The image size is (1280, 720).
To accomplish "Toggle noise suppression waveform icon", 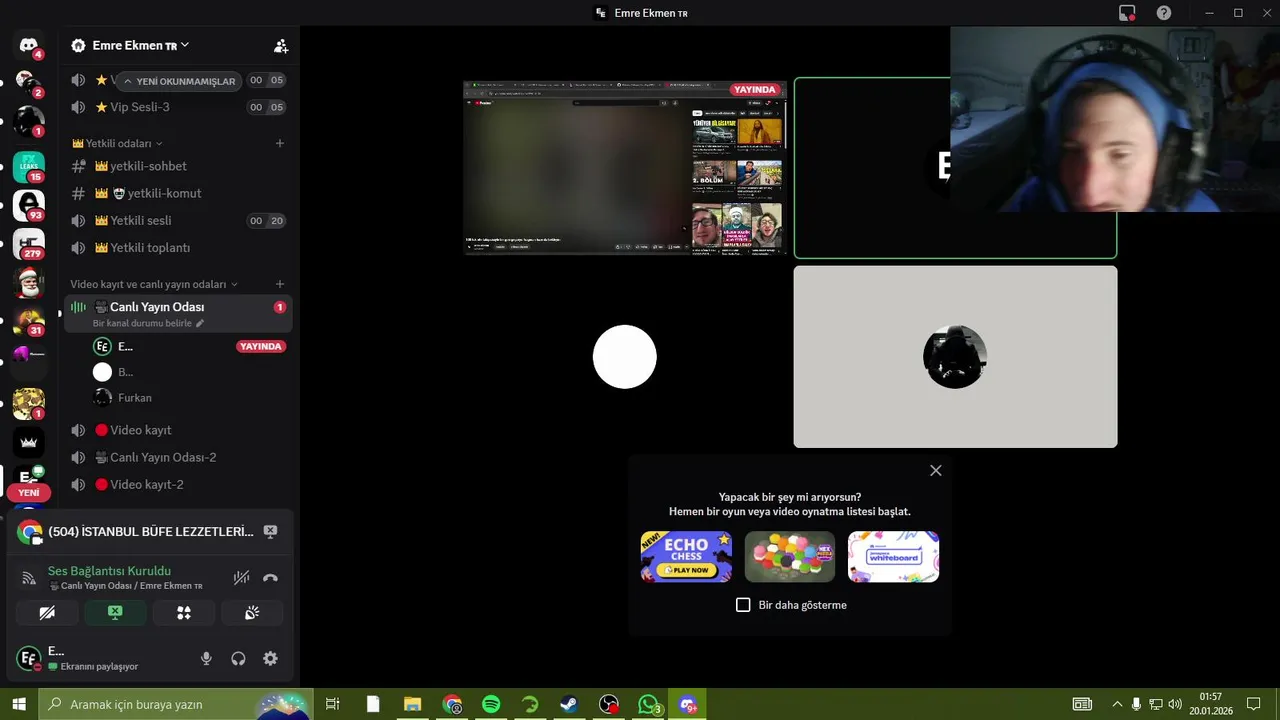I will pyautogui.click(x=241, y=577).
